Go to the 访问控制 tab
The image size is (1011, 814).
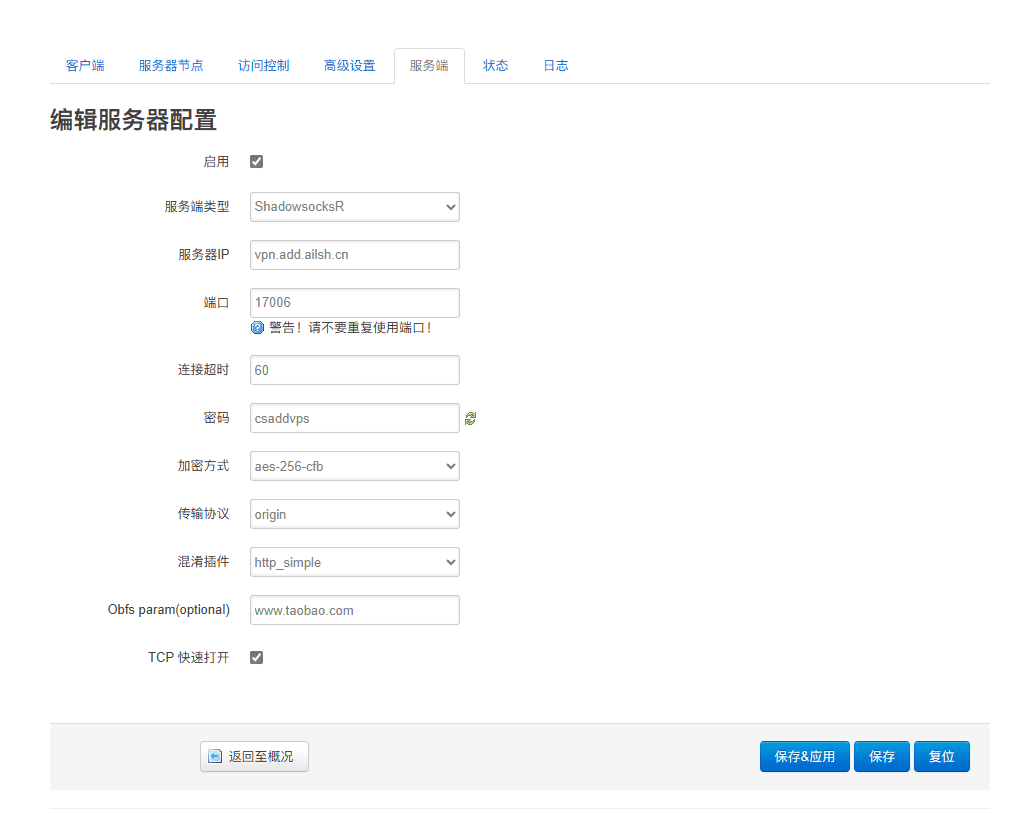coord(263,66)
